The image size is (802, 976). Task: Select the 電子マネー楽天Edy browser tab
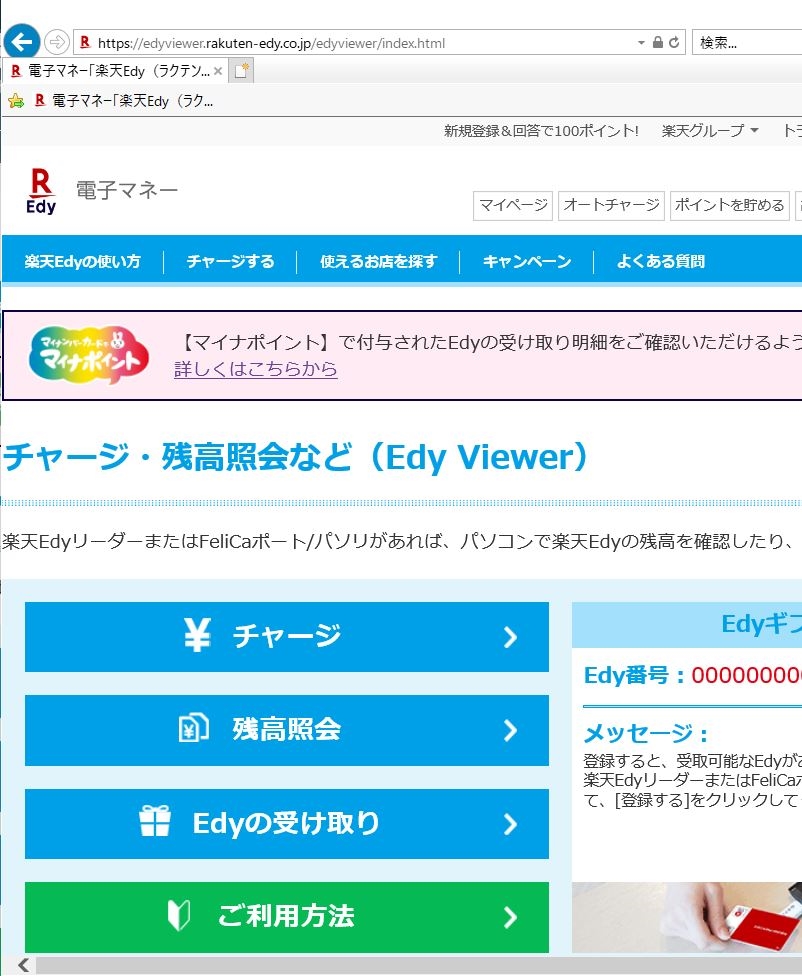[x=116, y=71]
